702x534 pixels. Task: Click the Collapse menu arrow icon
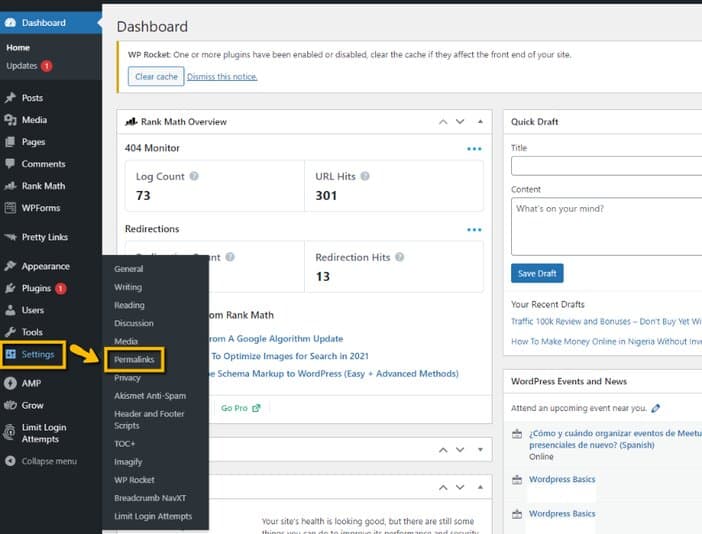10,461
